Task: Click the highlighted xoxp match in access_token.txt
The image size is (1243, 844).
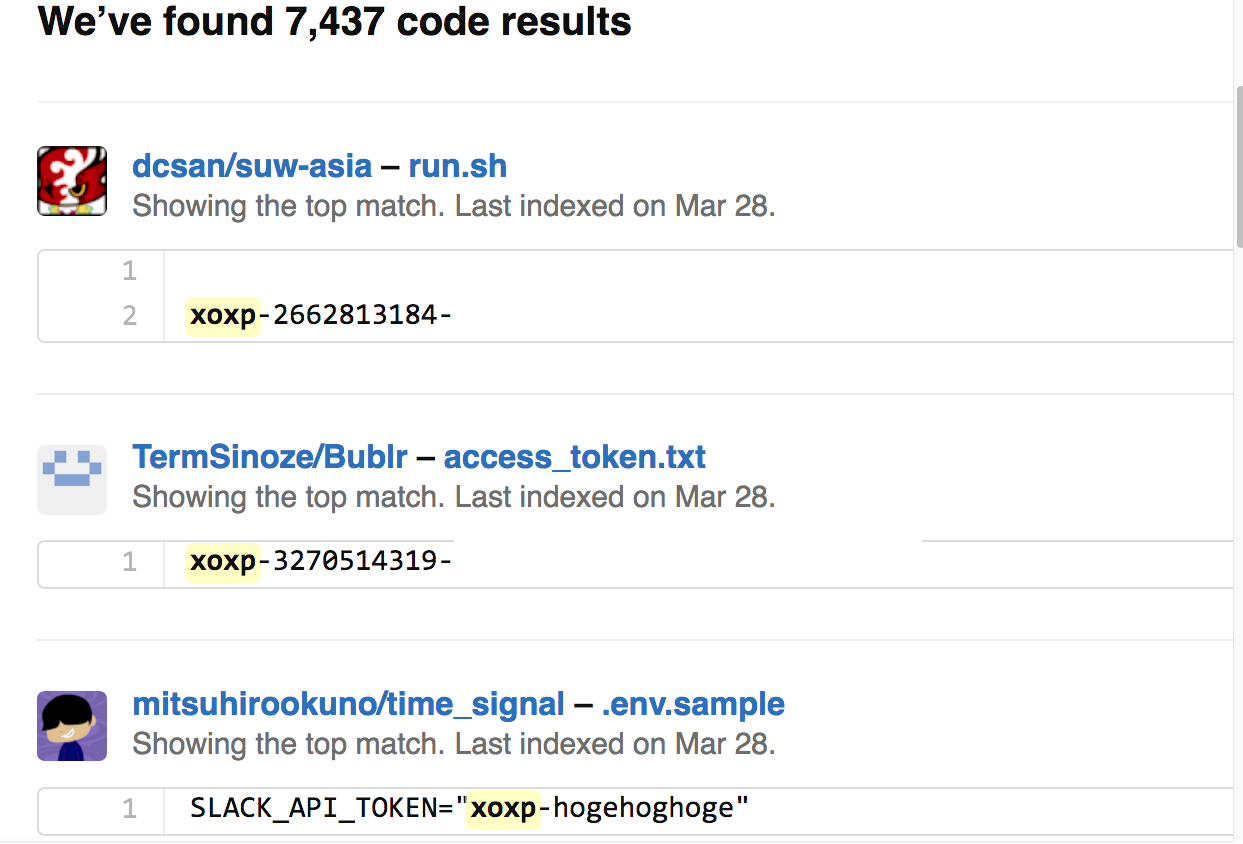Action: [x=223, y=562]
